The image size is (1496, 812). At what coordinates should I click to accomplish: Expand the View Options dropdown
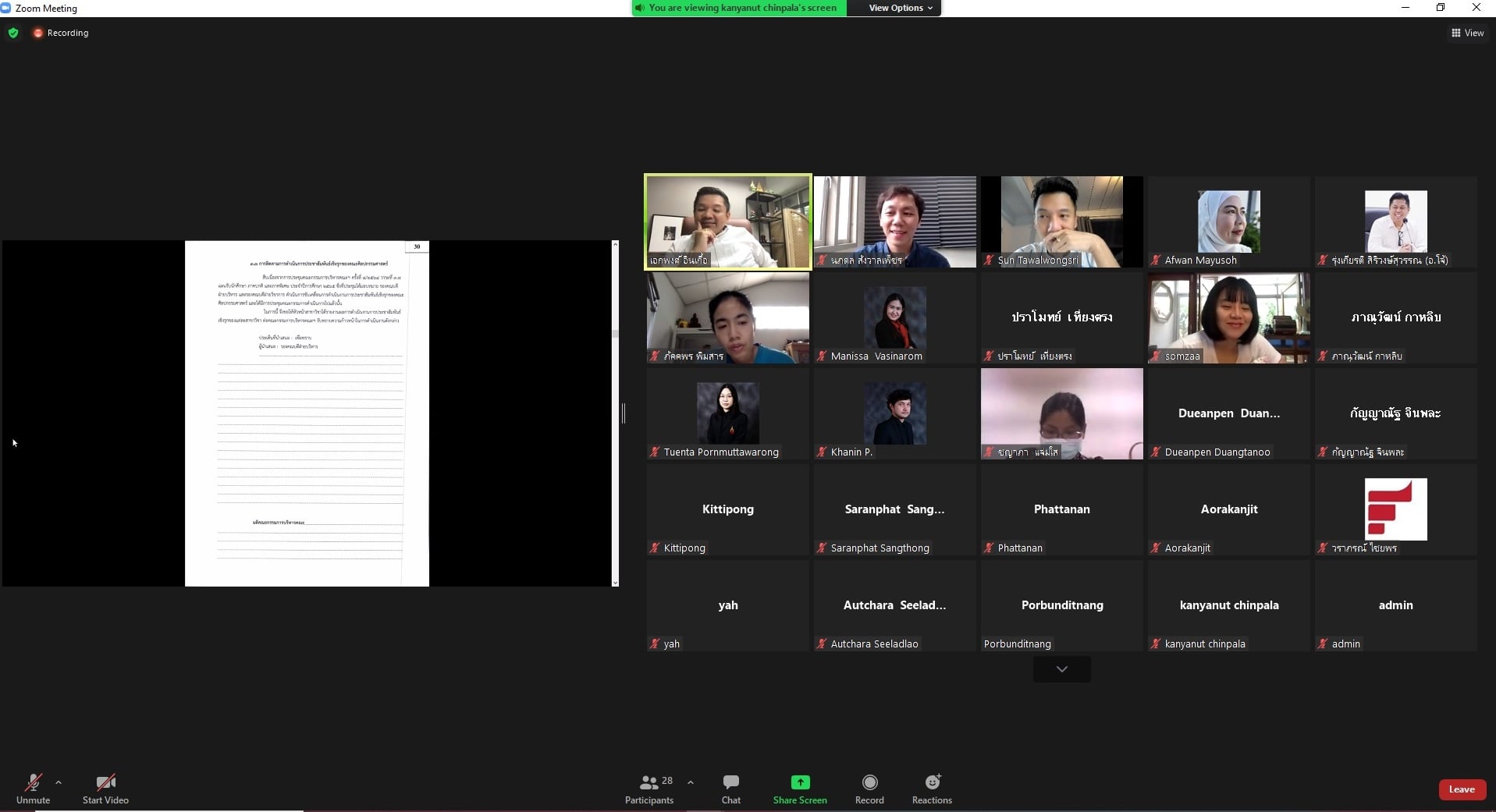pos(901,8)
